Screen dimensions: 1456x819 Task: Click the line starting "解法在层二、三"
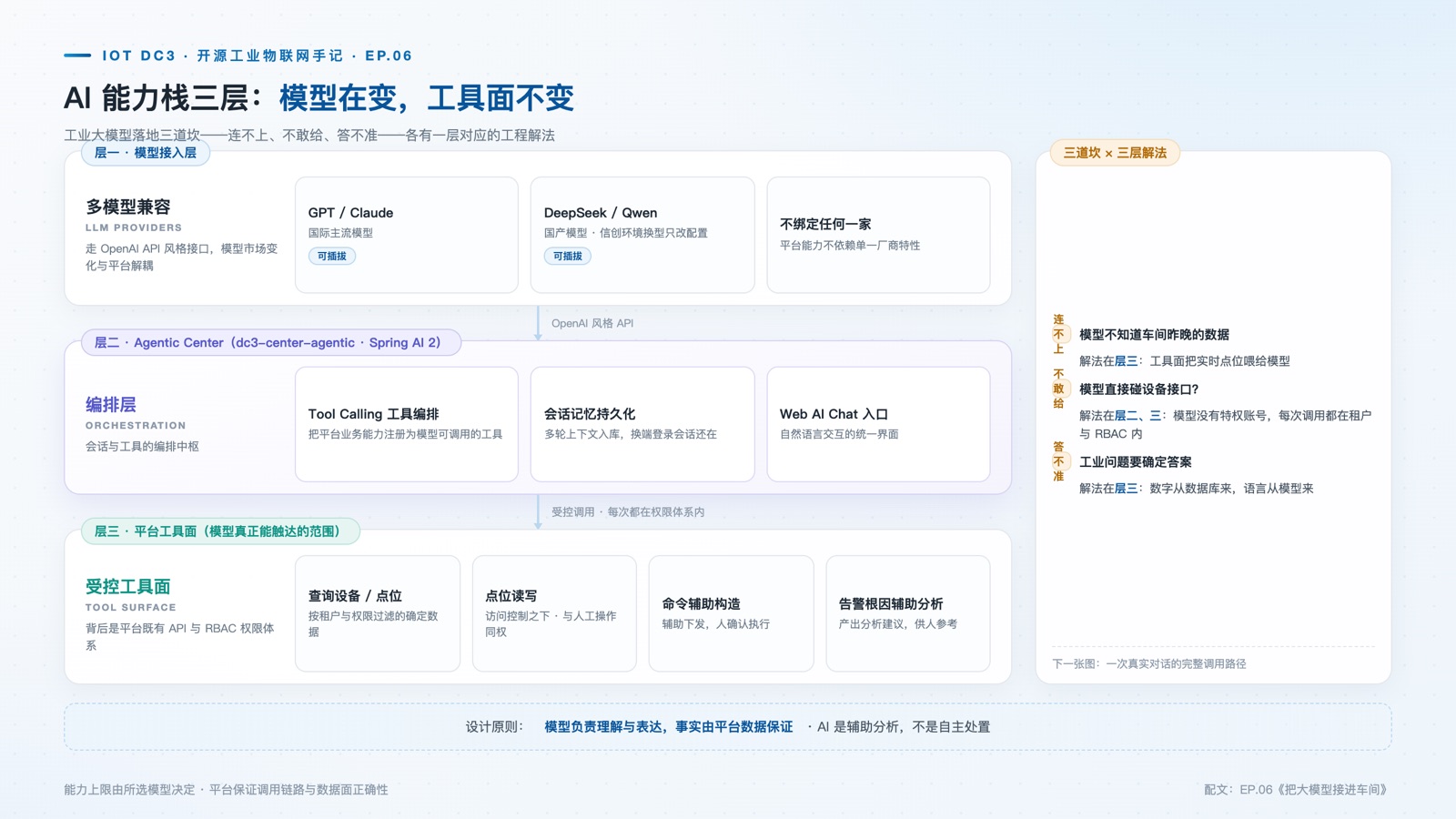tap(1225, 425)
